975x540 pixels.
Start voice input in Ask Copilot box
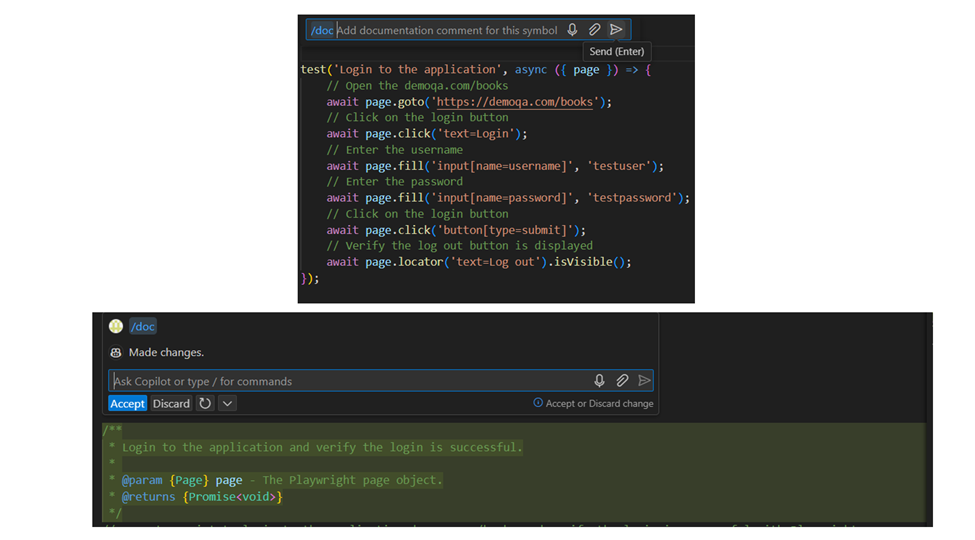pos(600,381)
